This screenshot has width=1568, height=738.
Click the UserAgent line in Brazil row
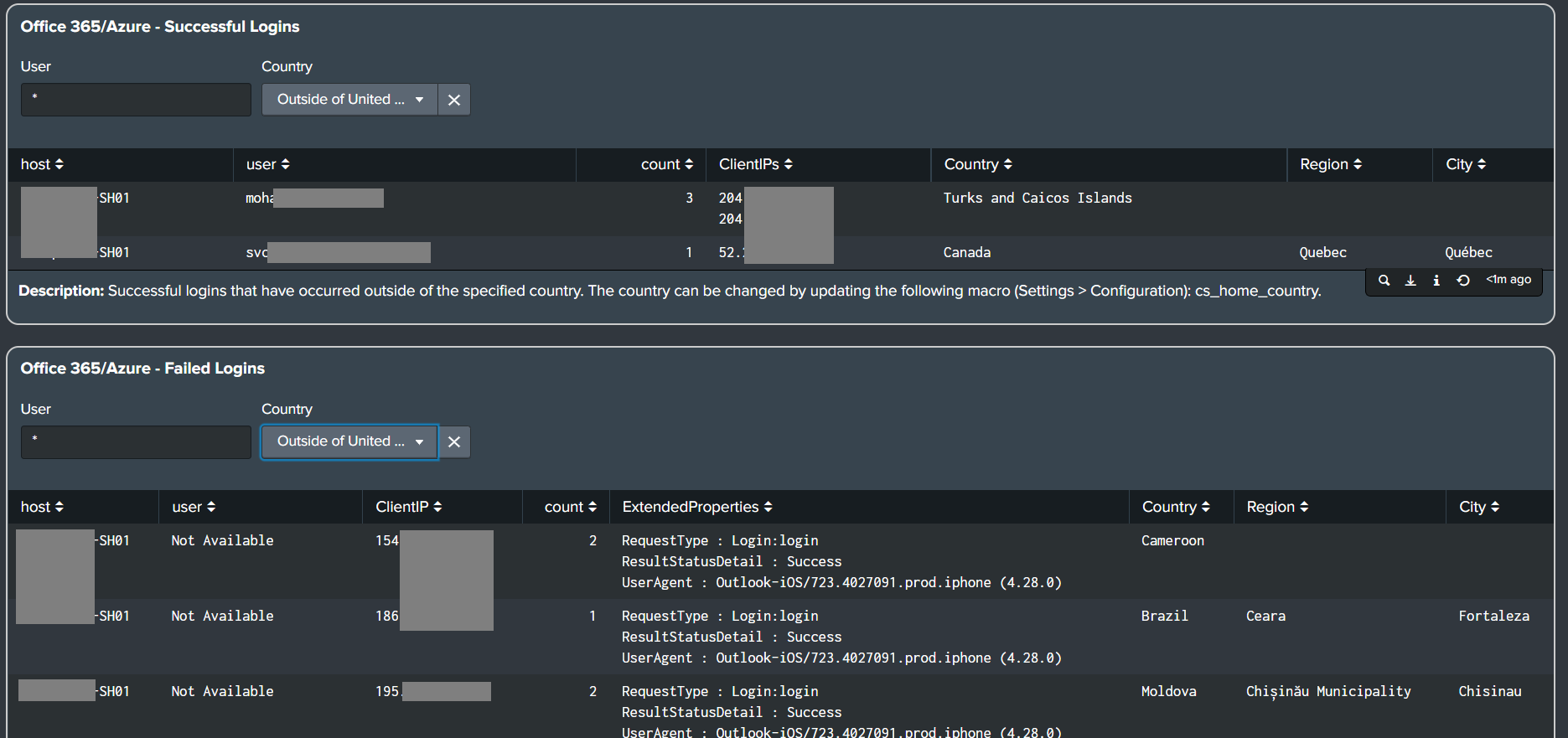coord(841,658)
